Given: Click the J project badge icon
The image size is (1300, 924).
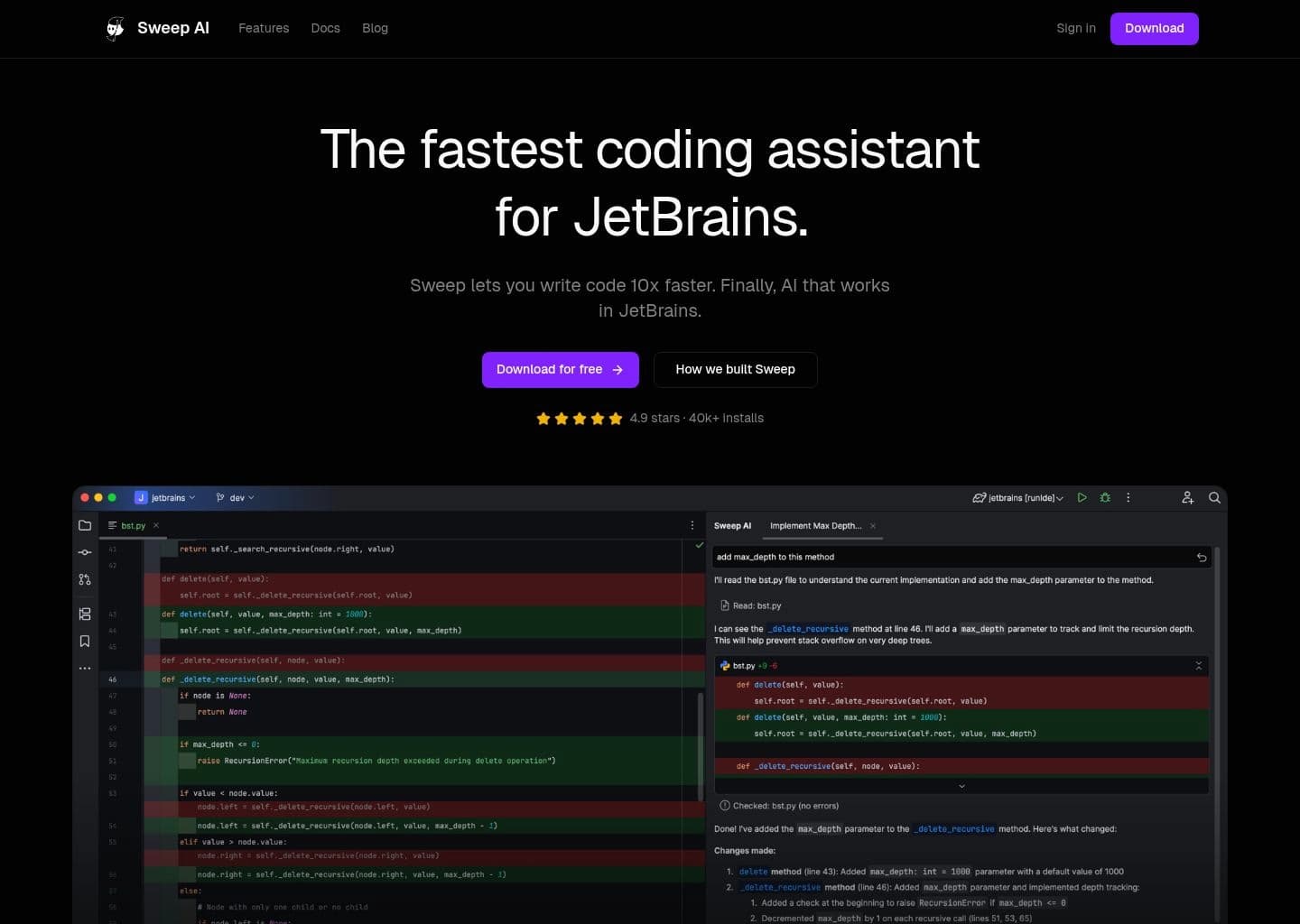Looking at the screenshot, I should click(141, 498).
